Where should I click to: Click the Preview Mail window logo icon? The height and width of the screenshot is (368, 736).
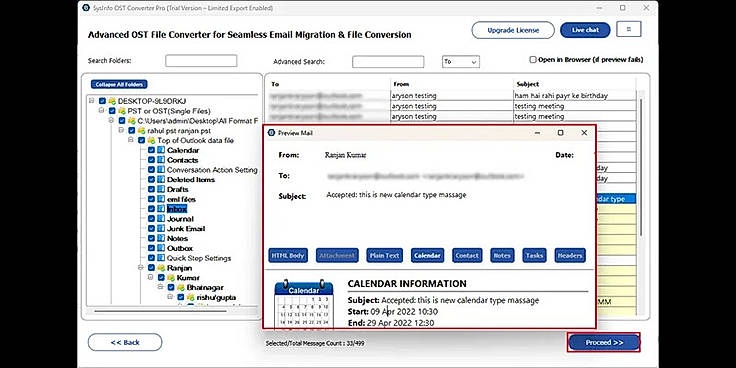point(271,133)
